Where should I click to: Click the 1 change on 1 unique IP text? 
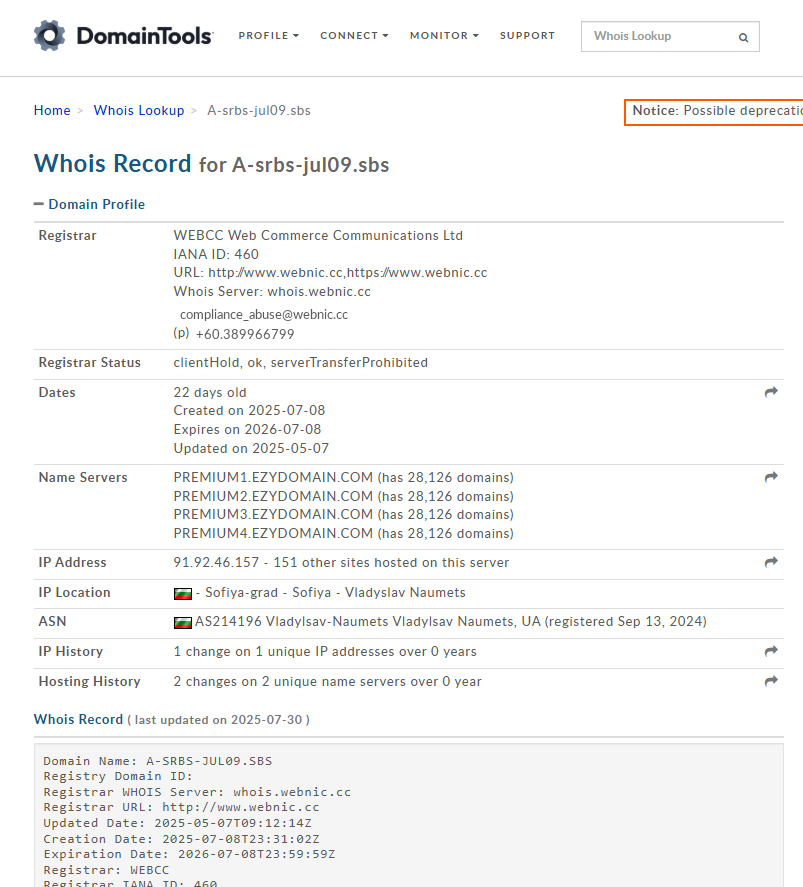(325, 652)
